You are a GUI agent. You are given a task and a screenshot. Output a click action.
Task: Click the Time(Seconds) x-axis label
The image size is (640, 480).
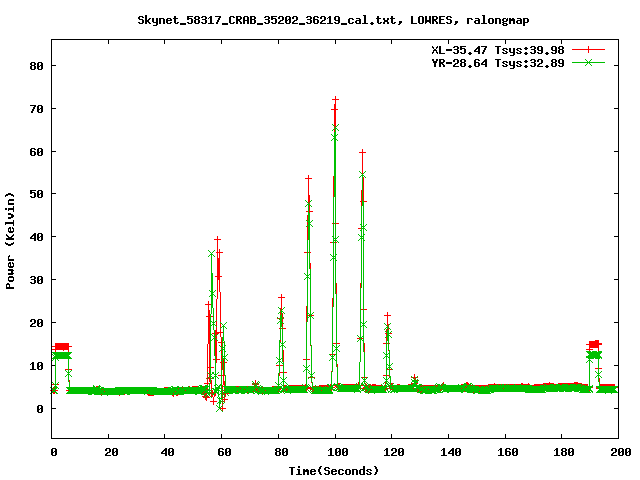333,471
